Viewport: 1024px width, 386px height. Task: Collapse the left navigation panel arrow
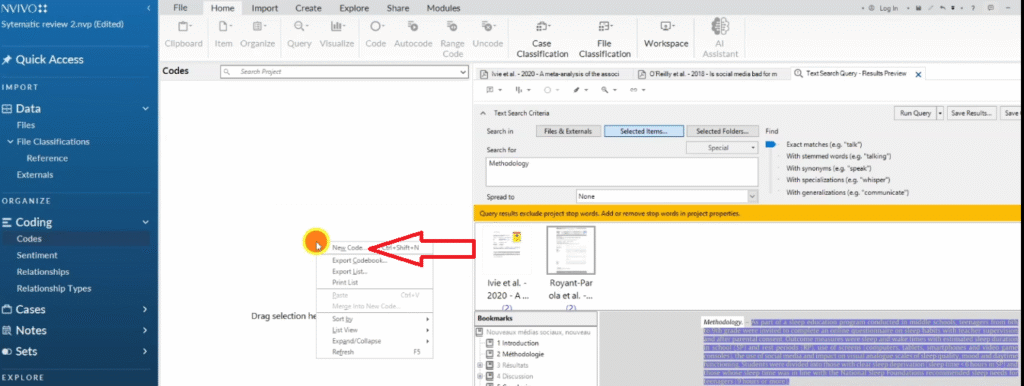click(148, 8)
